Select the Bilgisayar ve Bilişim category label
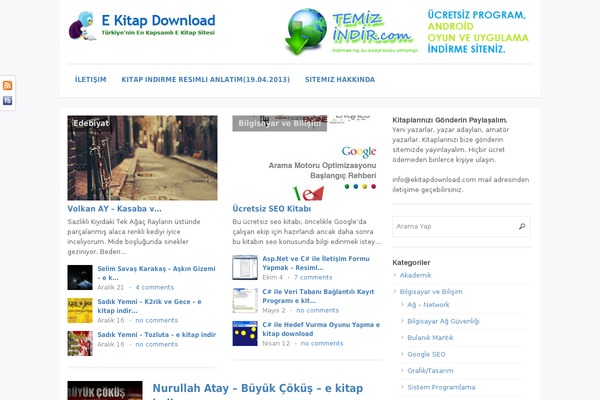This screenshot has width=600, height=400. click(x=280, y=123)
